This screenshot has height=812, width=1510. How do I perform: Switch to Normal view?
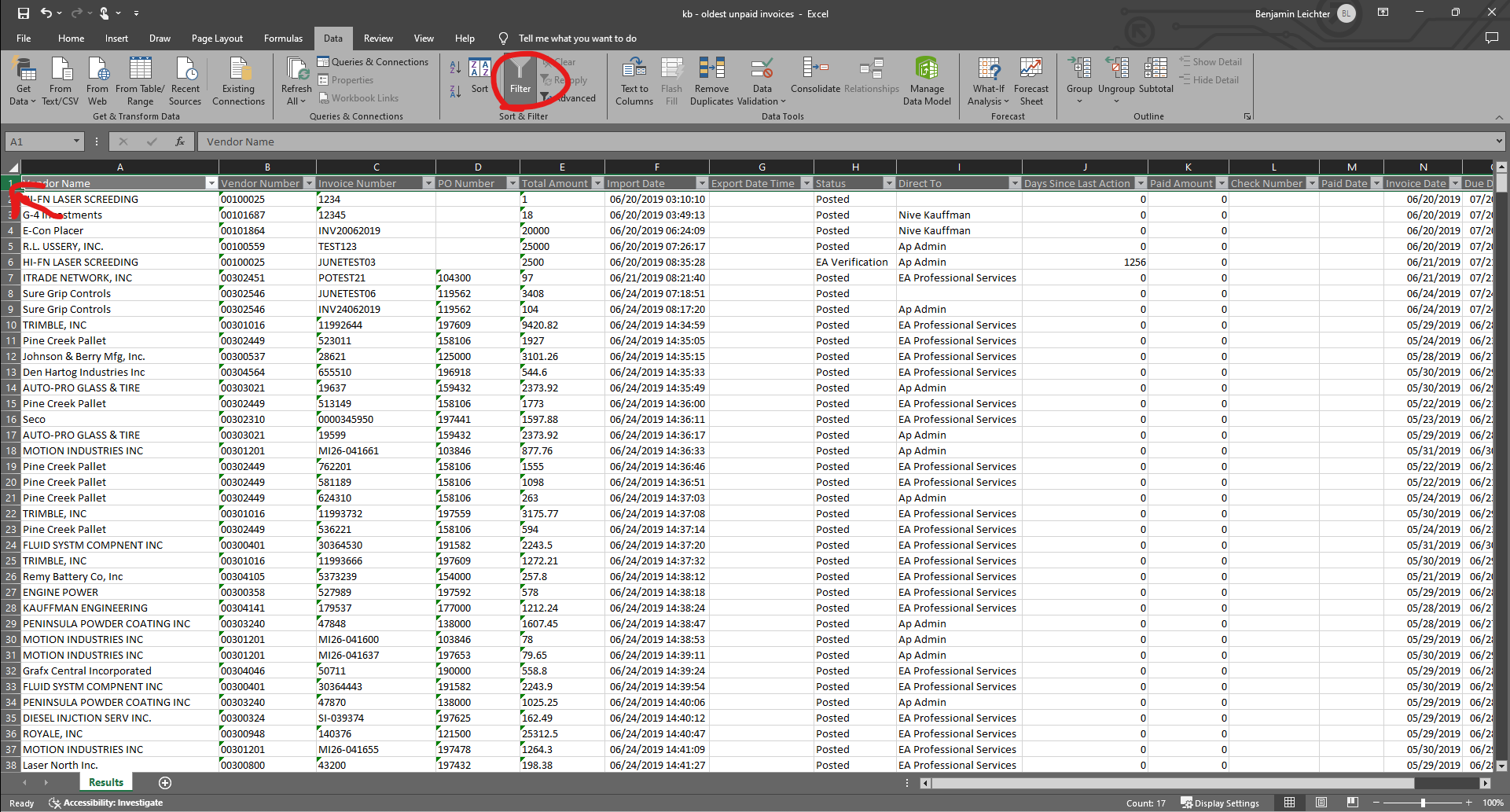coord(1289,803)
